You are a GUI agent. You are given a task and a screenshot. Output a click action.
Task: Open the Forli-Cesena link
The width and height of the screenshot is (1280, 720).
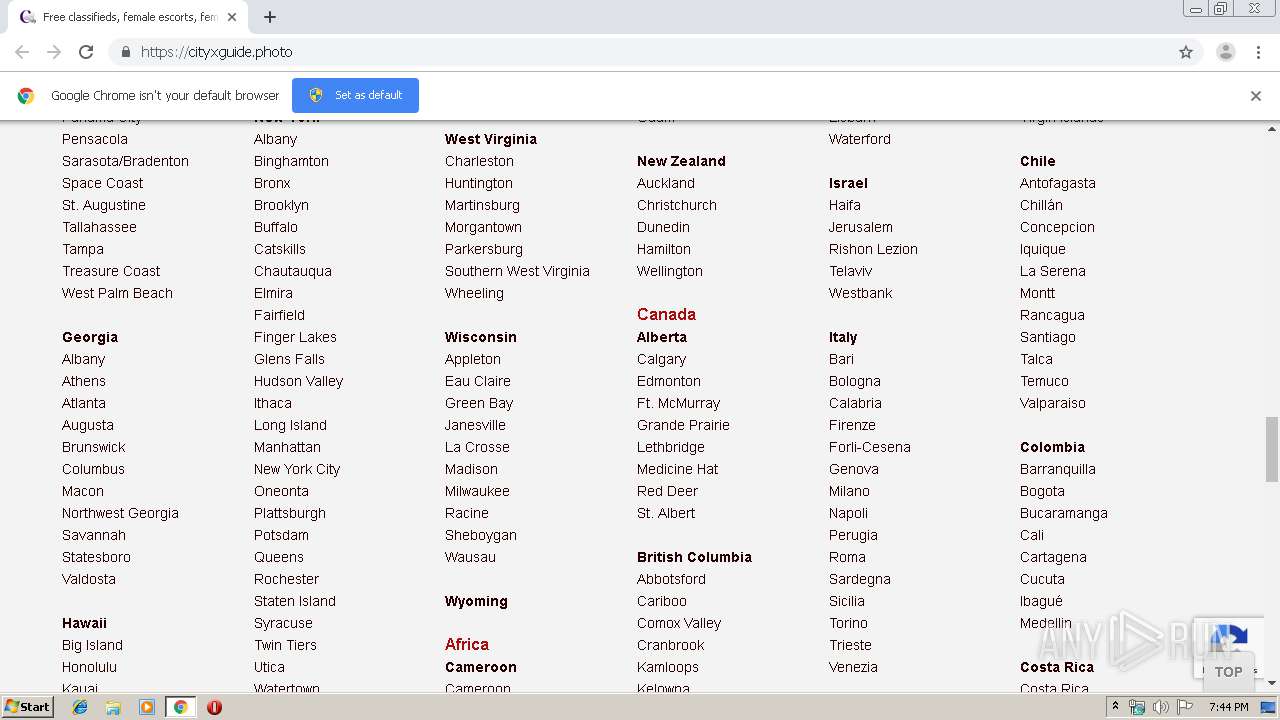pos(870,447)
